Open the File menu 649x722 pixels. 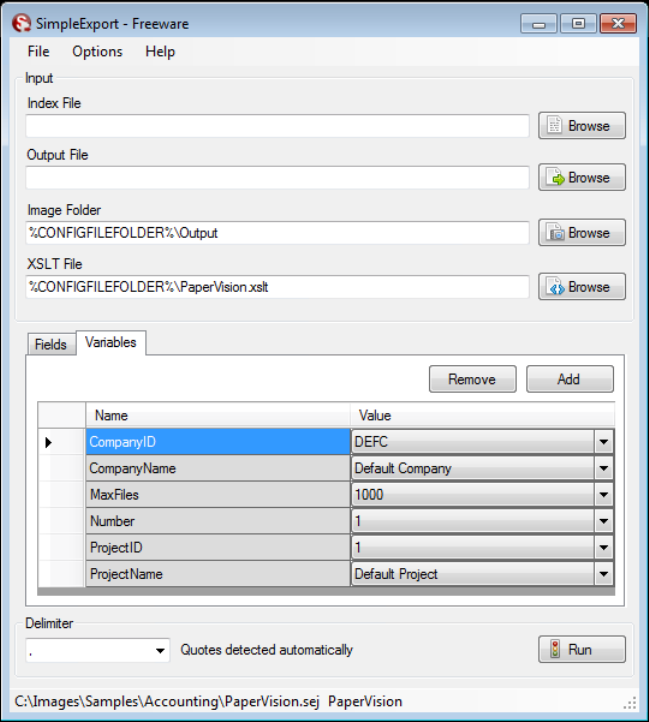click(x=38, y=51)
